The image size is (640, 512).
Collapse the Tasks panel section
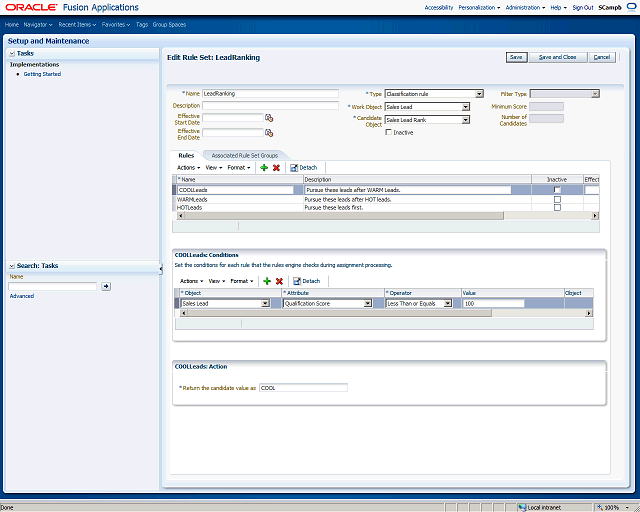point(12,53)
